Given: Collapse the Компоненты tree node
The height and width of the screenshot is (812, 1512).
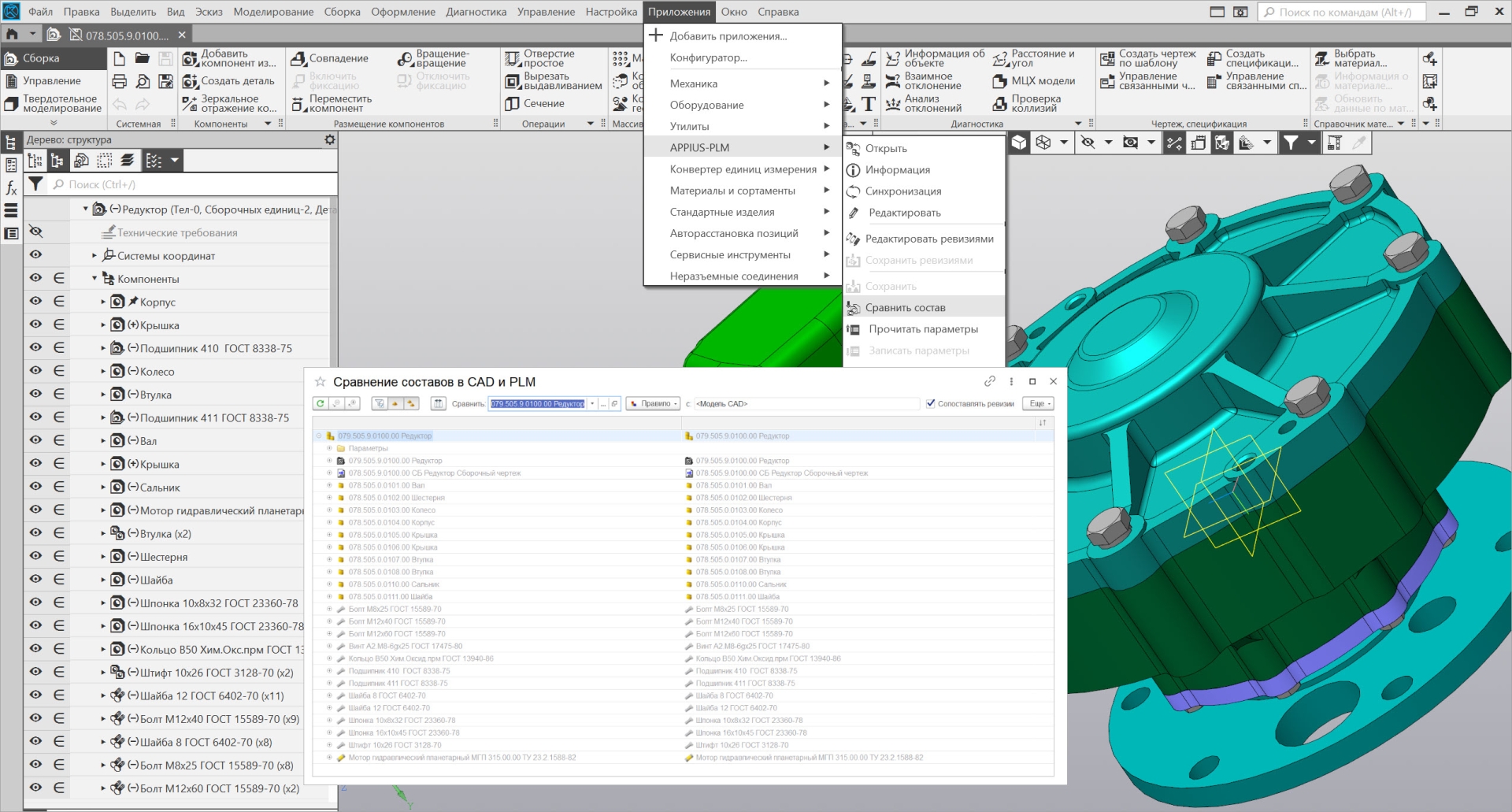Looking at the screenshot, I should coord(94,278).
